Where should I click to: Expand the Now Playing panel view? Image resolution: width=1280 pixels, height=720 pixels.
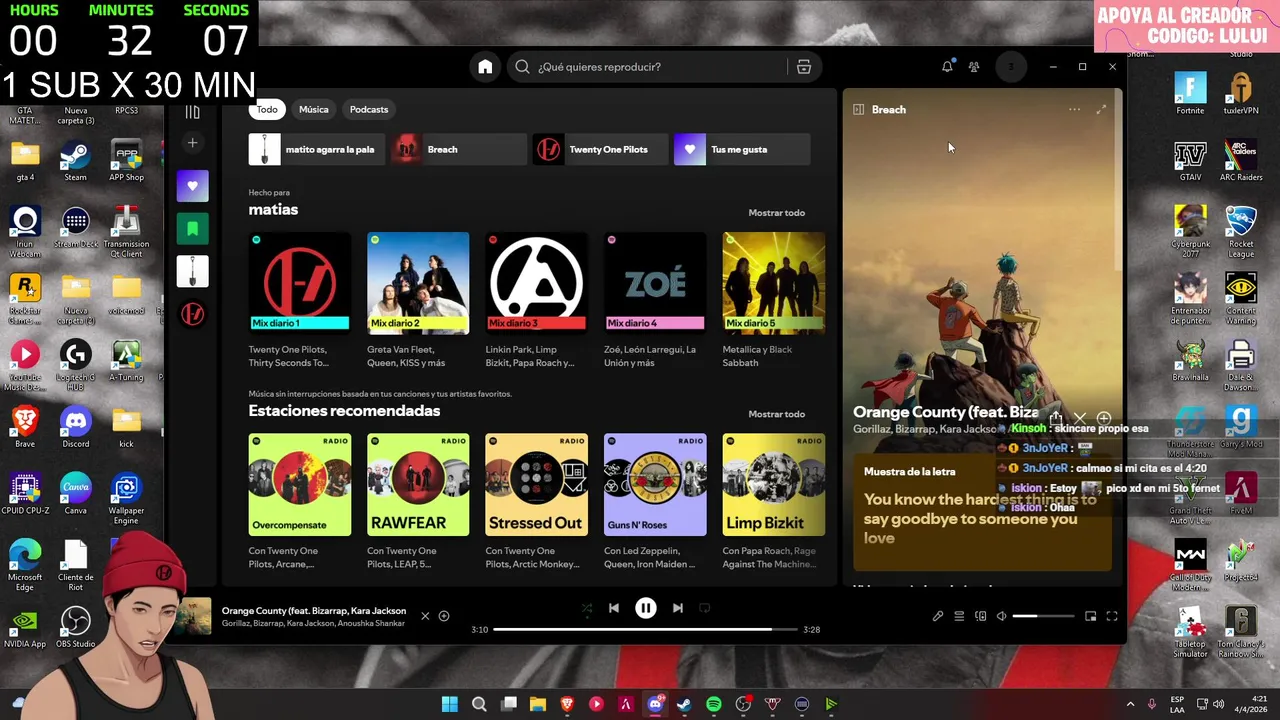pos(1101,109)
